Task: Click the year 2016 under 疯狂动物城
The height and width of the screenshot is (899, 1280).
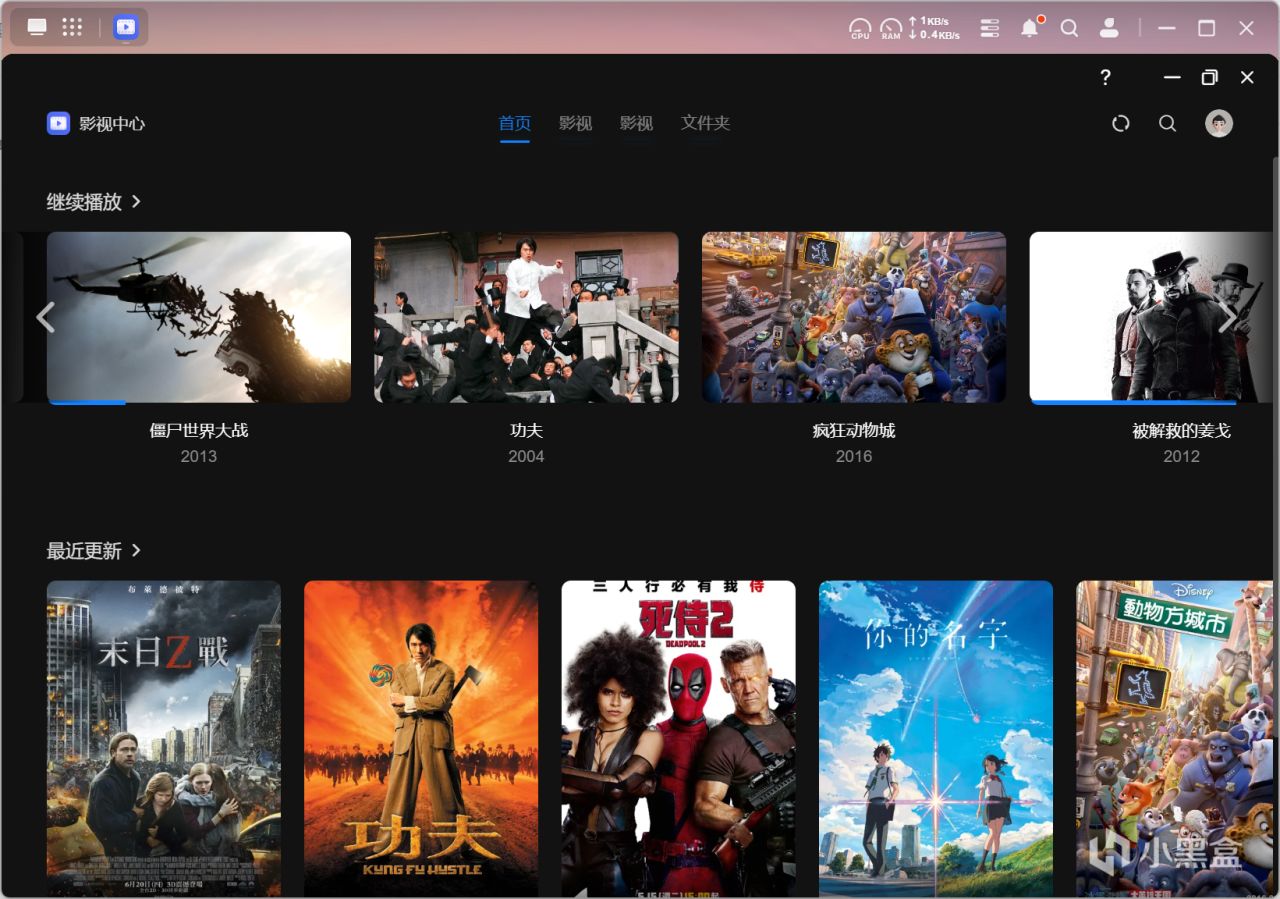Action: pyautogui.click(x=854, y=456)
